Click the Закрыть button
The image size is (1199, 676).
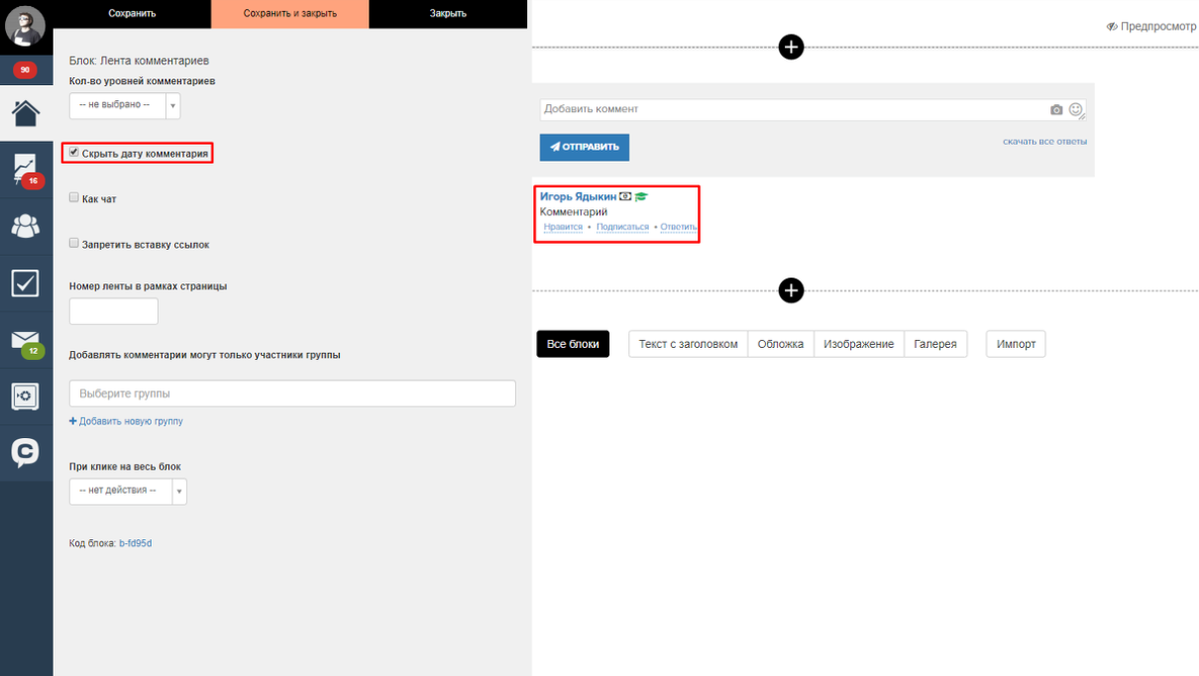pos(448,14)
